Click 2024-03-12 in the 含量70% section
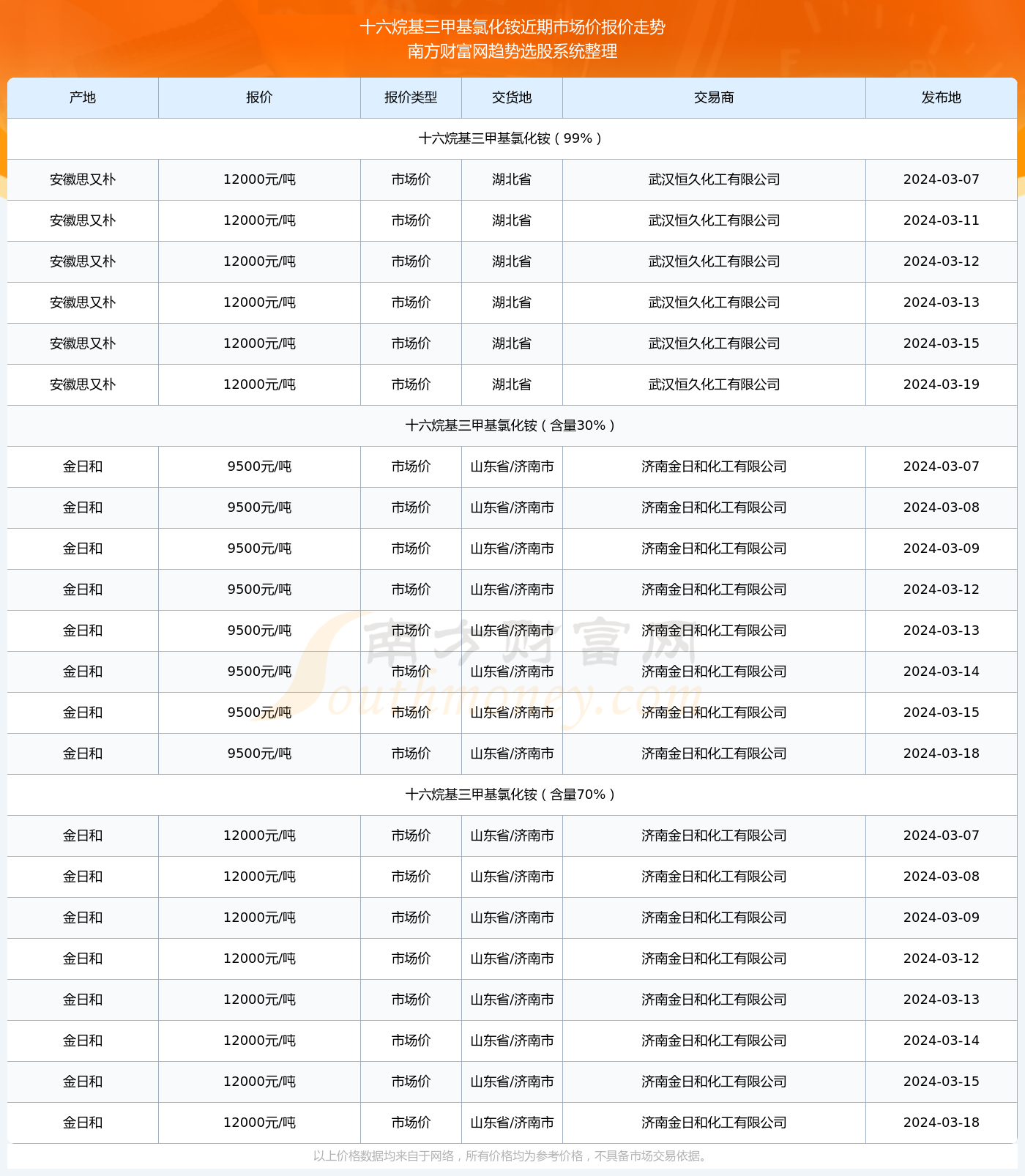This screenshot has width=1025, height=1176. (x=942, y=959)
